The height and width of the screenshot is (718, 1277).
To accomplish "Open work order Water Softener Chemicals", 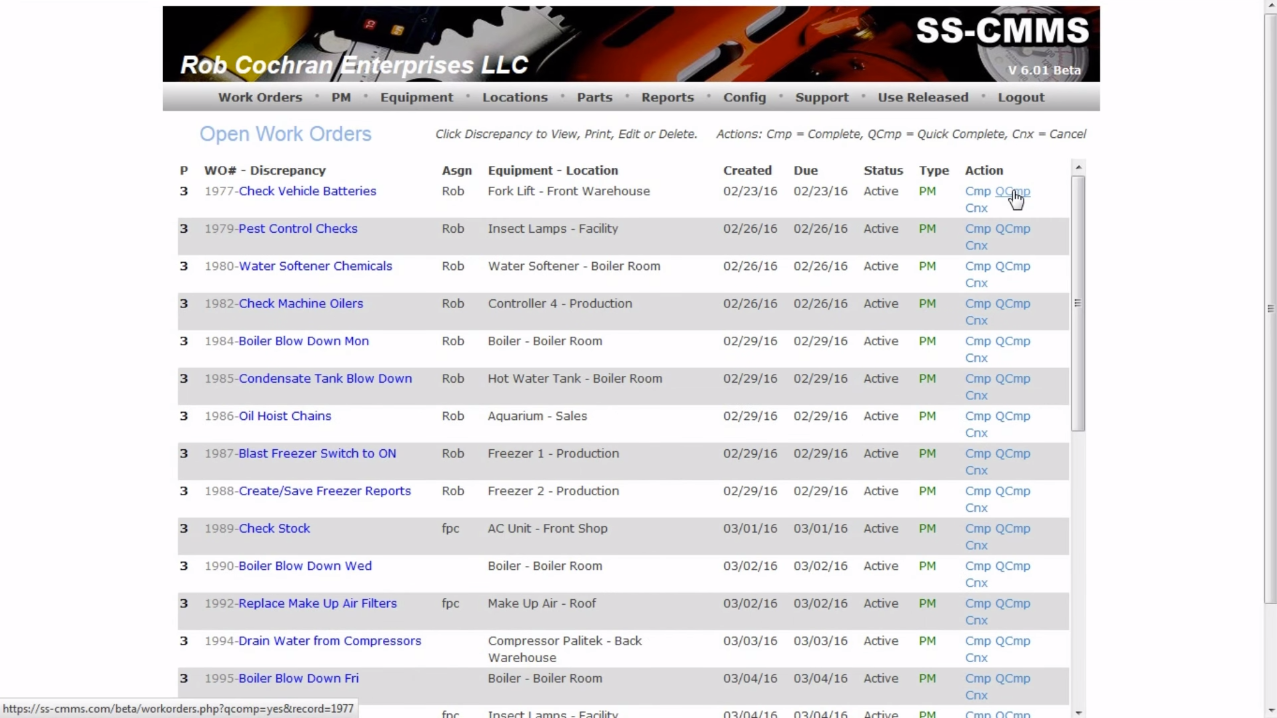I will tap(315, 266).
